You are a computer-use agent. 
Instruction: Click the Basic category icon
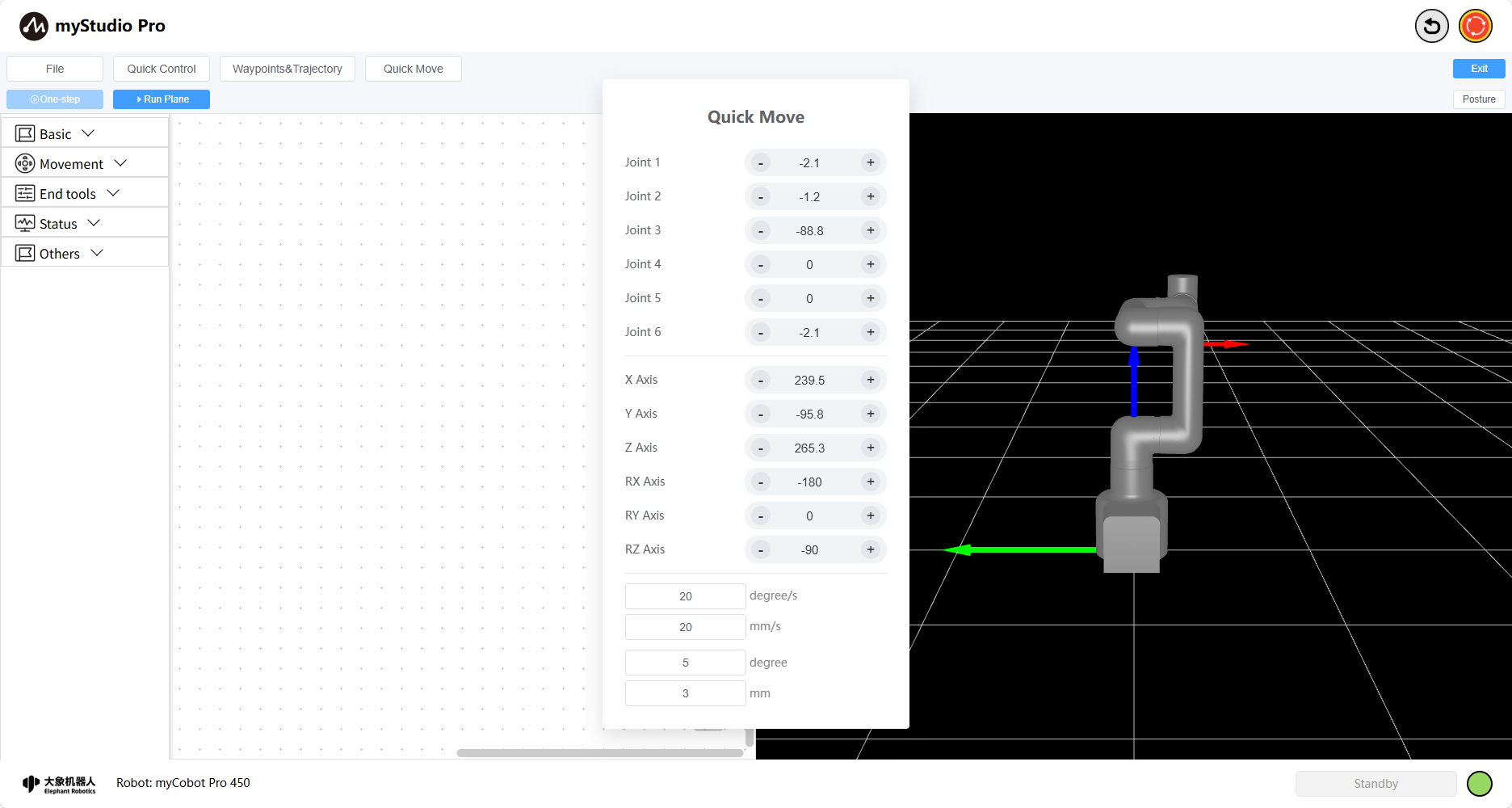tap(25, 133)
